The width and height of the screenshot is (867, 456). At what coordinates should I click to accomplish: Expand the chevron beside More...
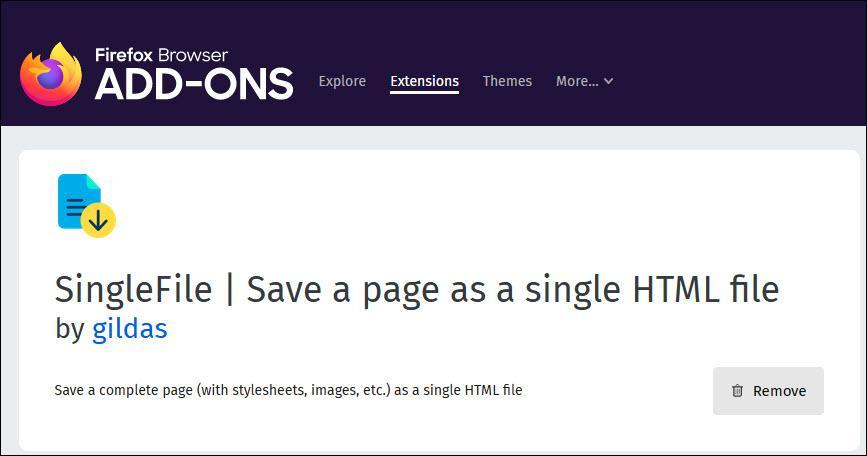(x=608, y=81)
